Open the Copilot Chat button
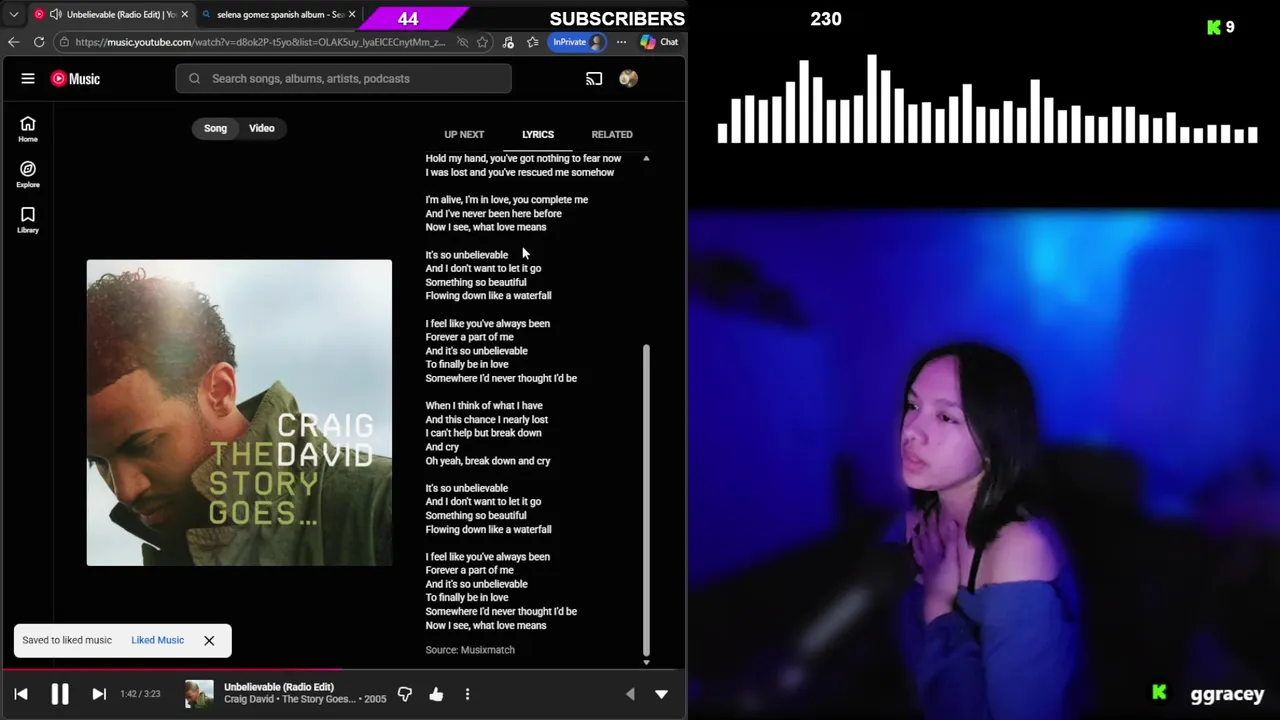 pos(660,42)
